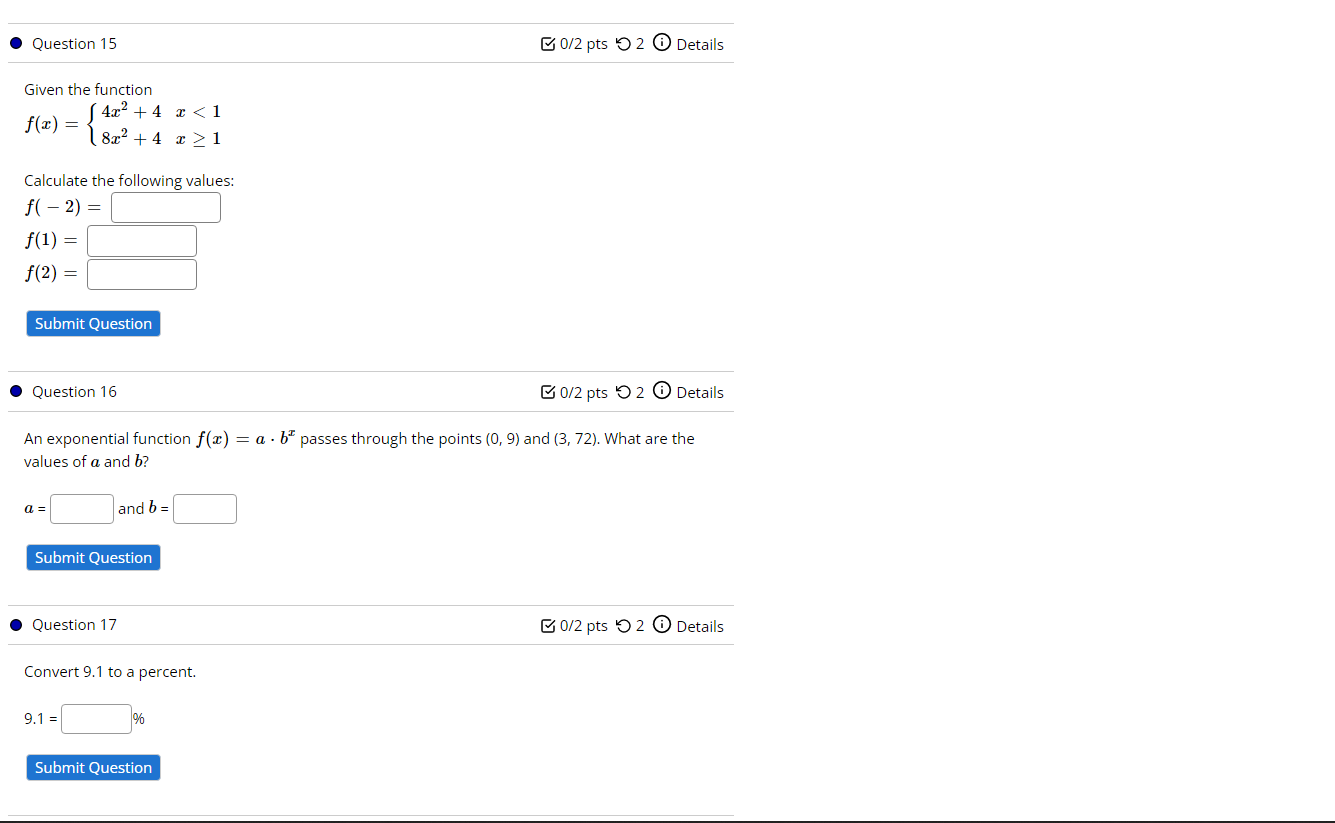Viewport: 1335px width, 823px height.
Task: Select the f(2) answer field
Action: point(142,274)
